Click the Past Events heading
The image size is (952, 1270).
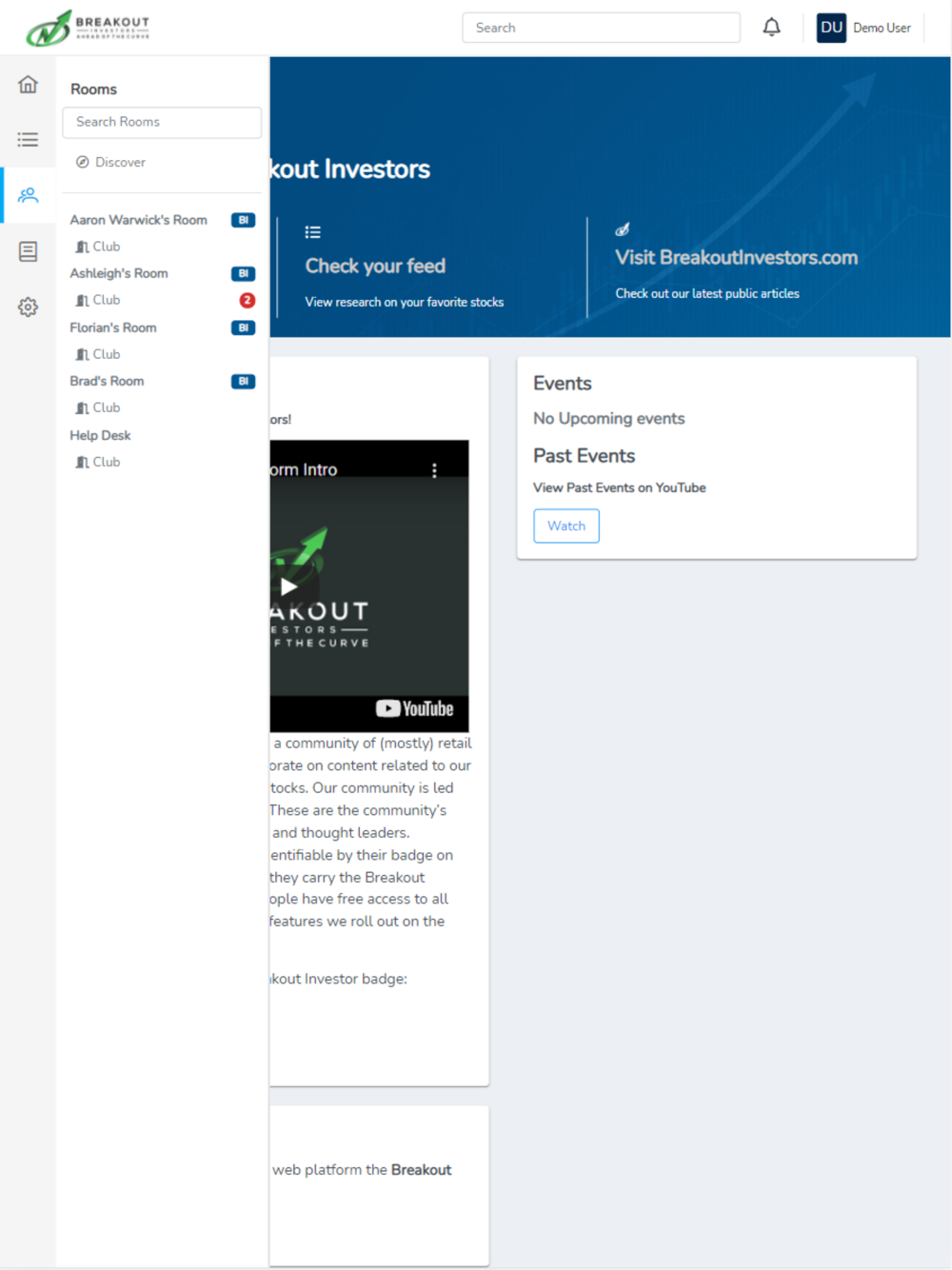[584, 455]
